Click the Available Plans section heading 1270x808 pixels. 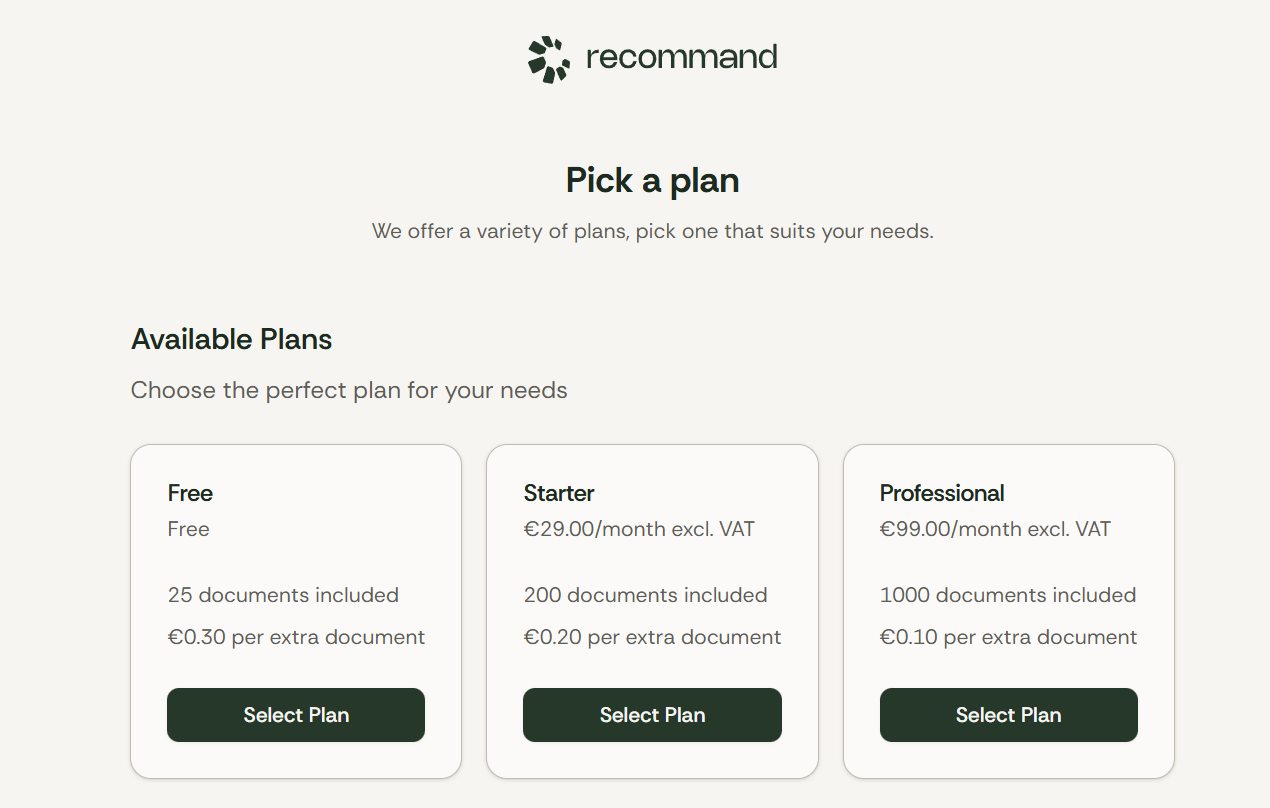[231, 339]
